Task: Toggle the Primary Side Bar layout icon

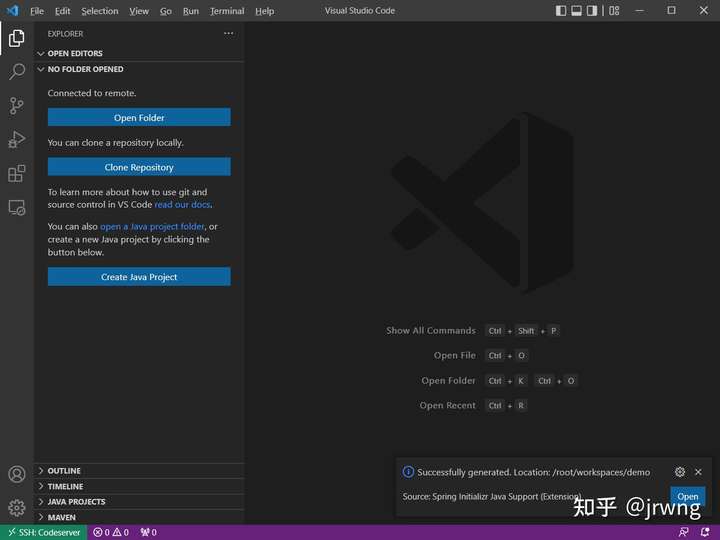Action: 561,11
